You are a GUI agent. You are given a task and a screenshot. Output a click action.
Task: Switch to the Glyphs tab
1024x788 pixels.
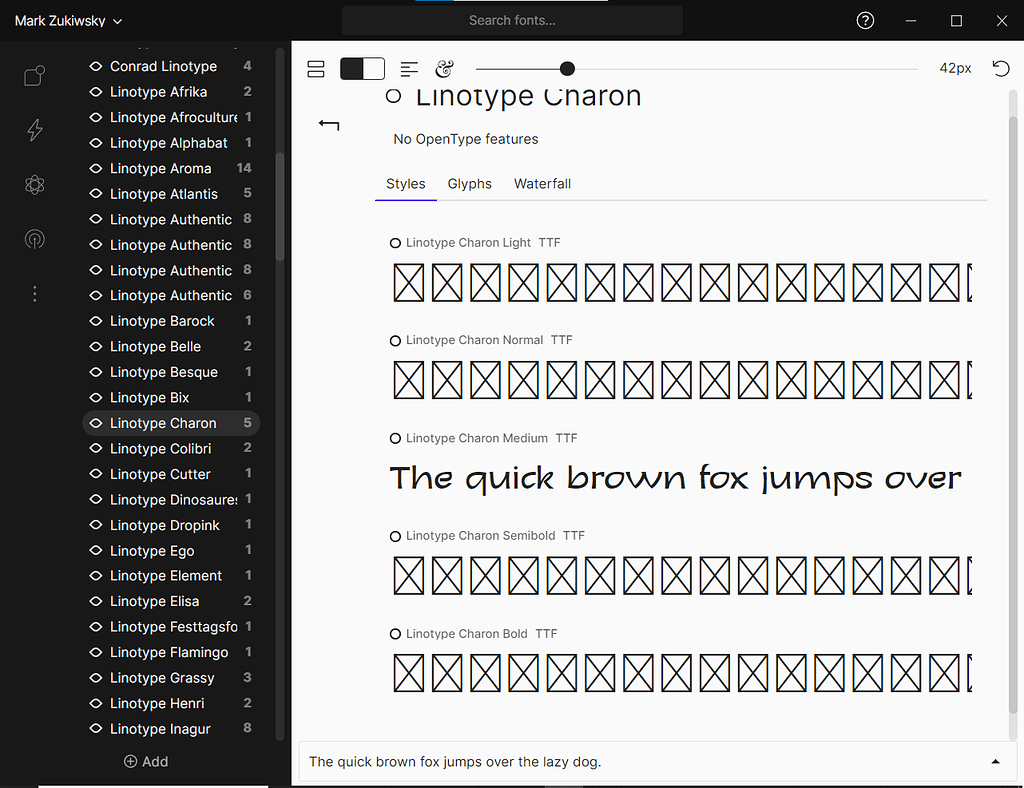(x=469, y=184)
